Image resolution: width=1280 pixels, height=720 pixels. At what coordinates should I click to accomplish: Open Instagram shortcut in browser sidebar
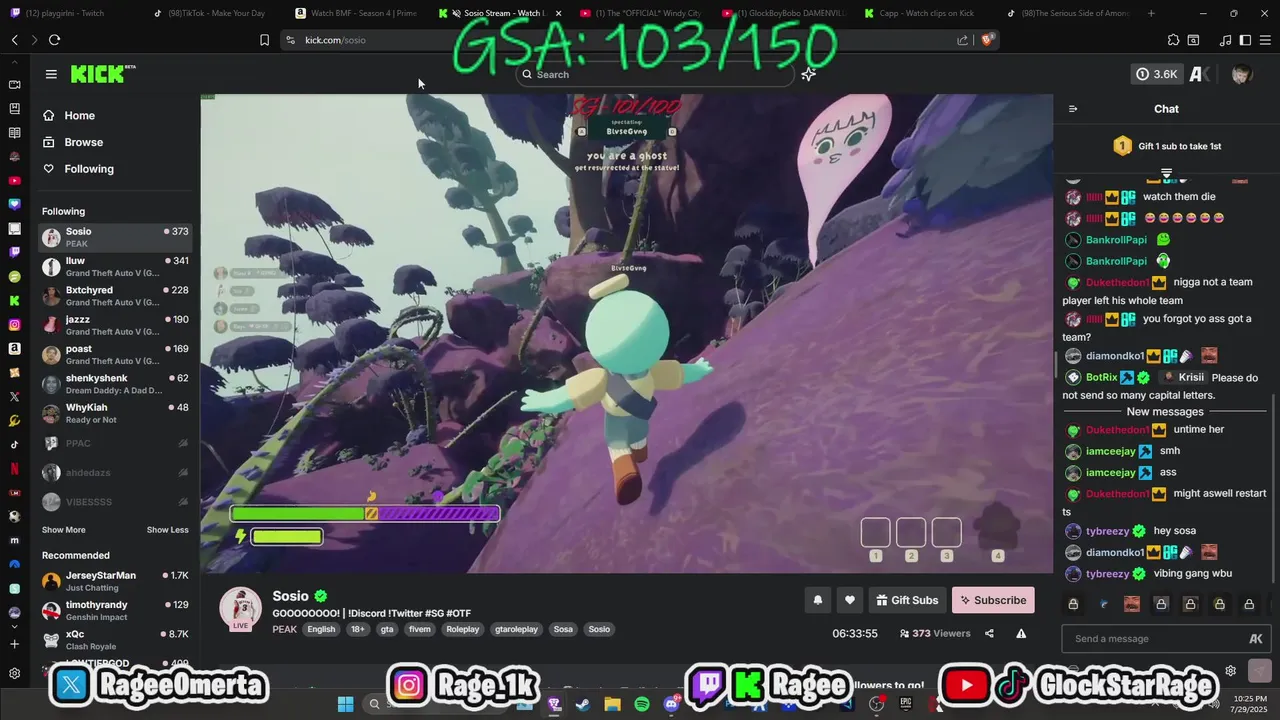(14, 325)
